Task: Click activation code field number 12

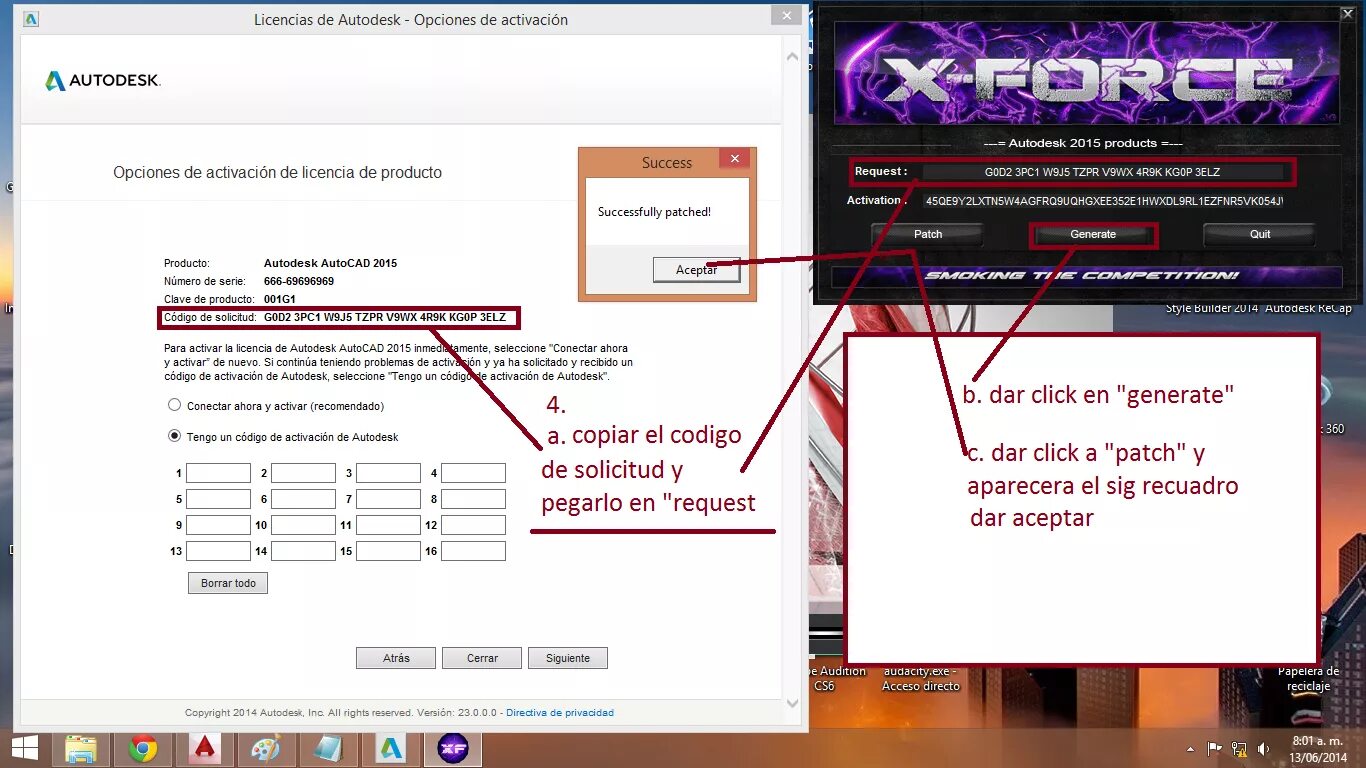Action: click(473, 525)
